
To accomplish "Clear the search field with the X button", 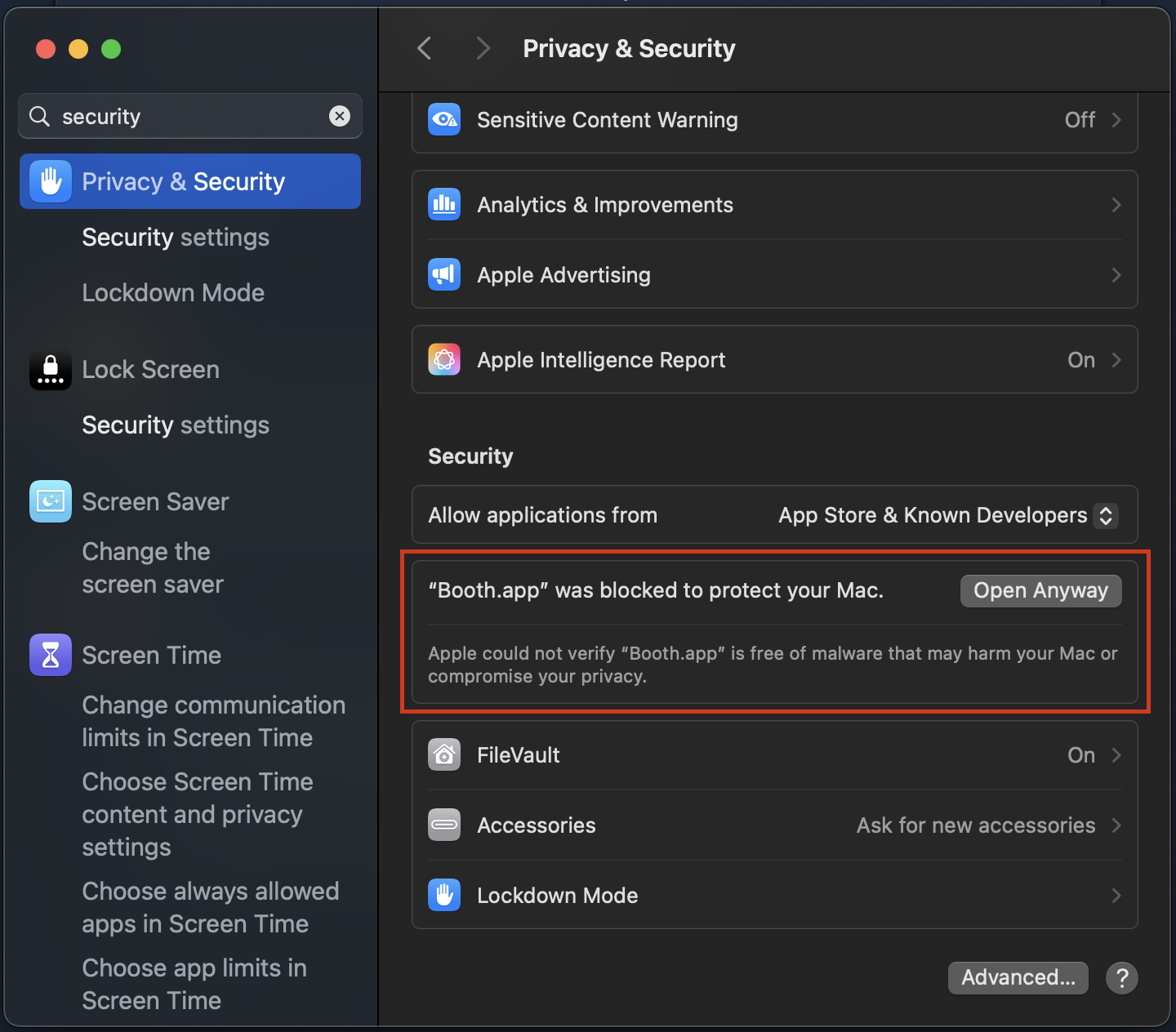I will 340,117.
